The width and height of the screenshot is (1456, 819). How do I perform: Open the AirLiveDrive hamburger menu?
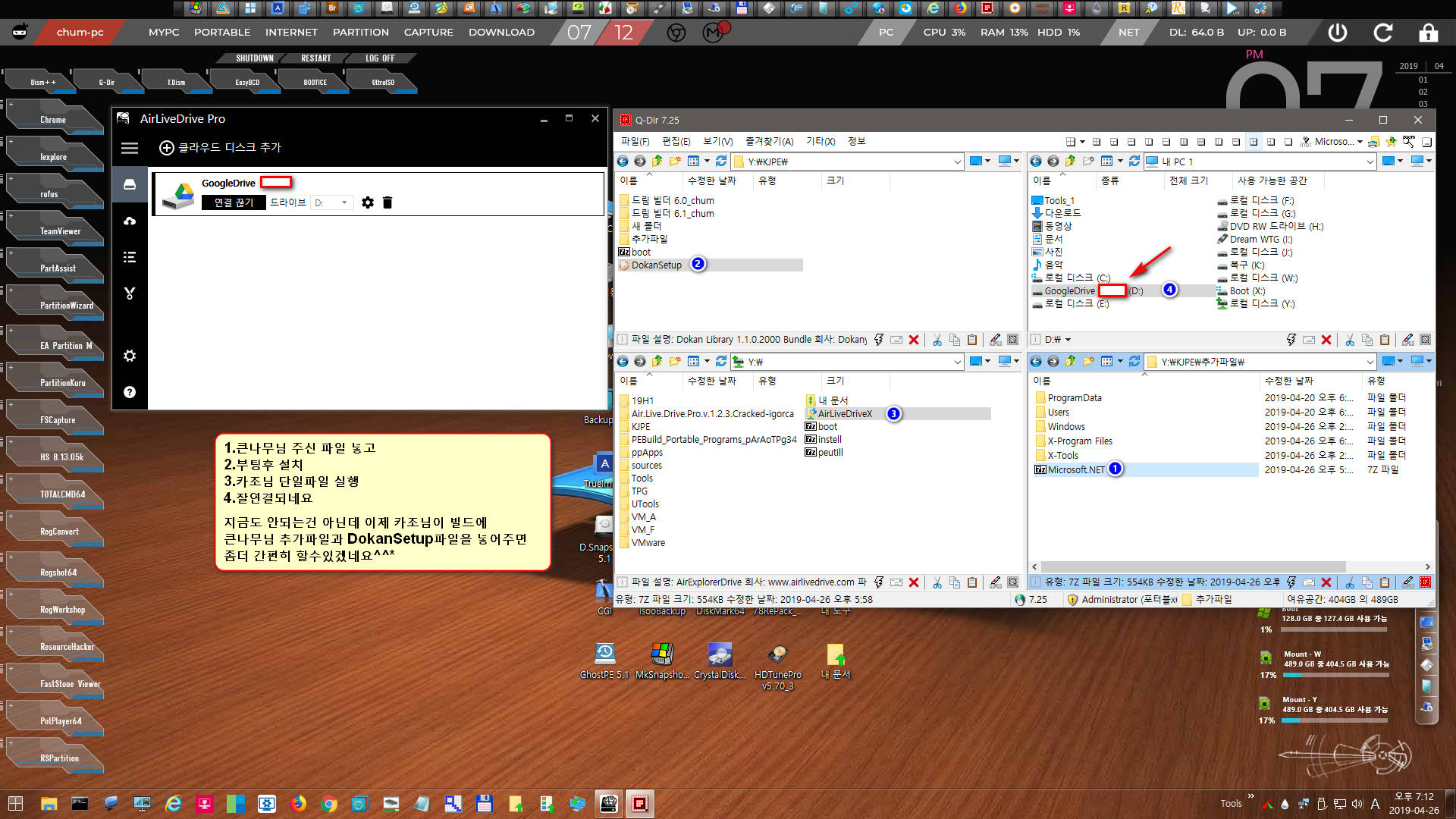[130, 148]
